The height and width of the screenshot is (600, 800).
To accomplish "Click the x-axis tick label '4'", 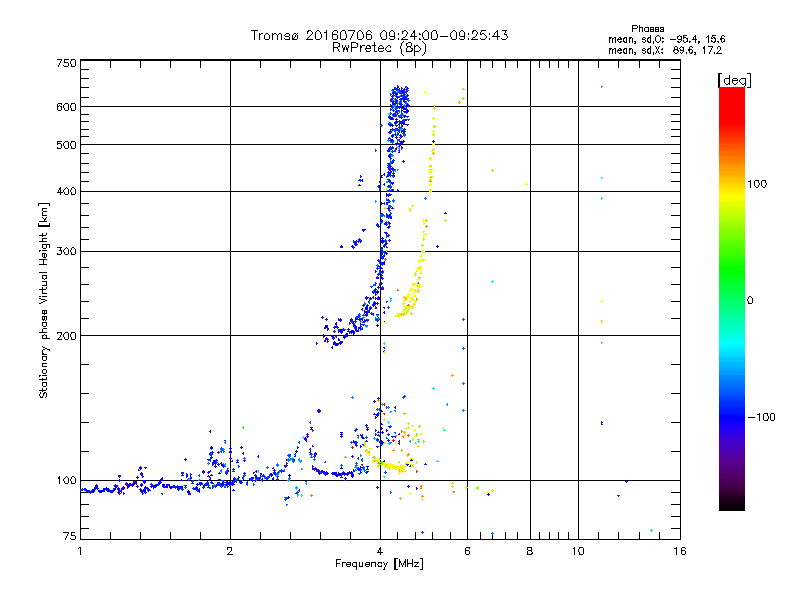I will pos(380,551).
